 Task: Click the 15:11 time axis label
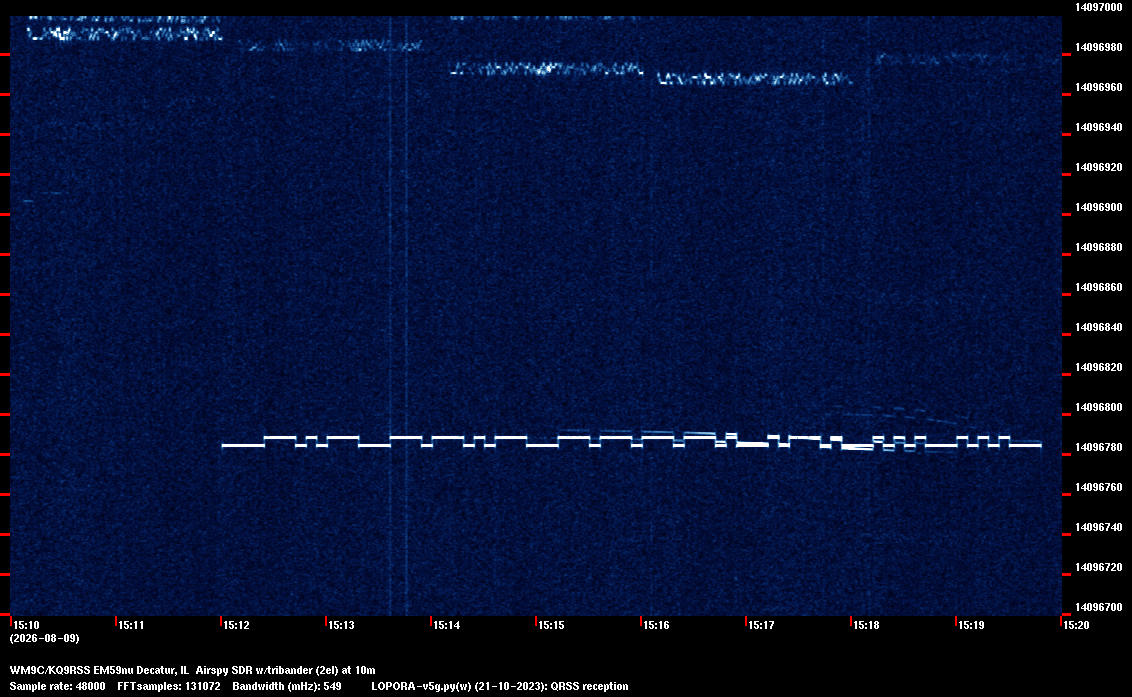(131, 625)
